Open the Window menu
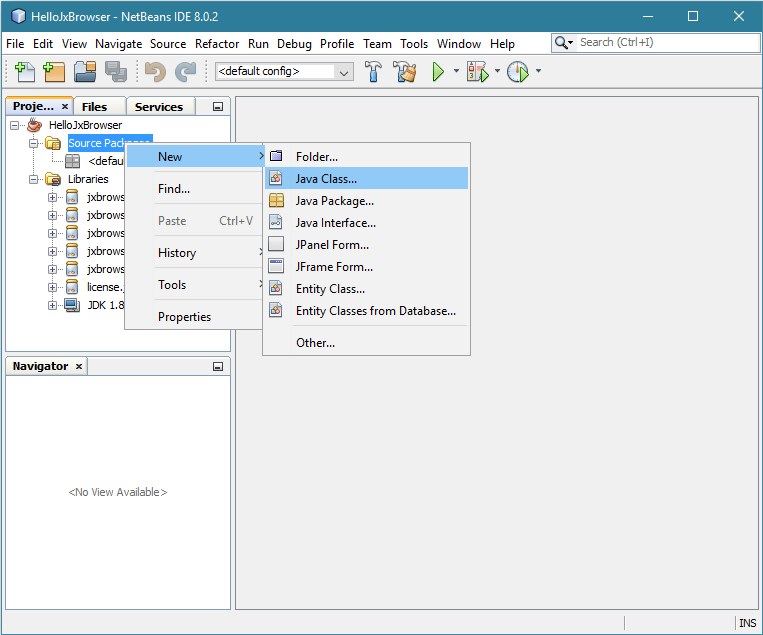 tap(458, 44)
